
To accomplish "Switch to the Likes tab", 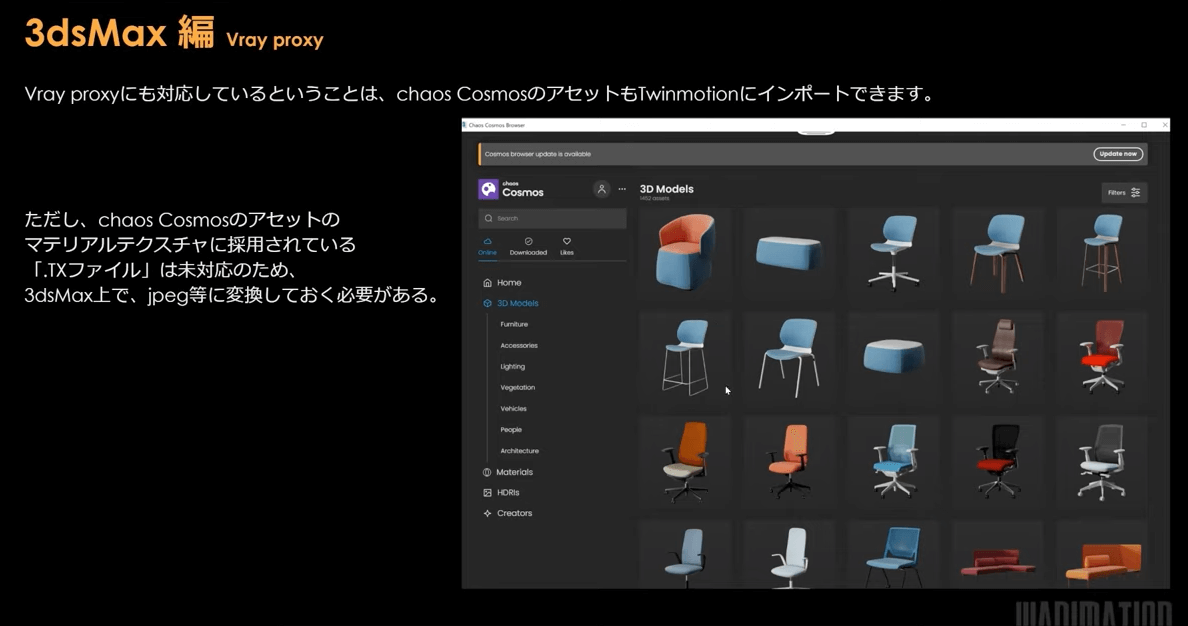I will pyautogui.click(x=567, y=247).
